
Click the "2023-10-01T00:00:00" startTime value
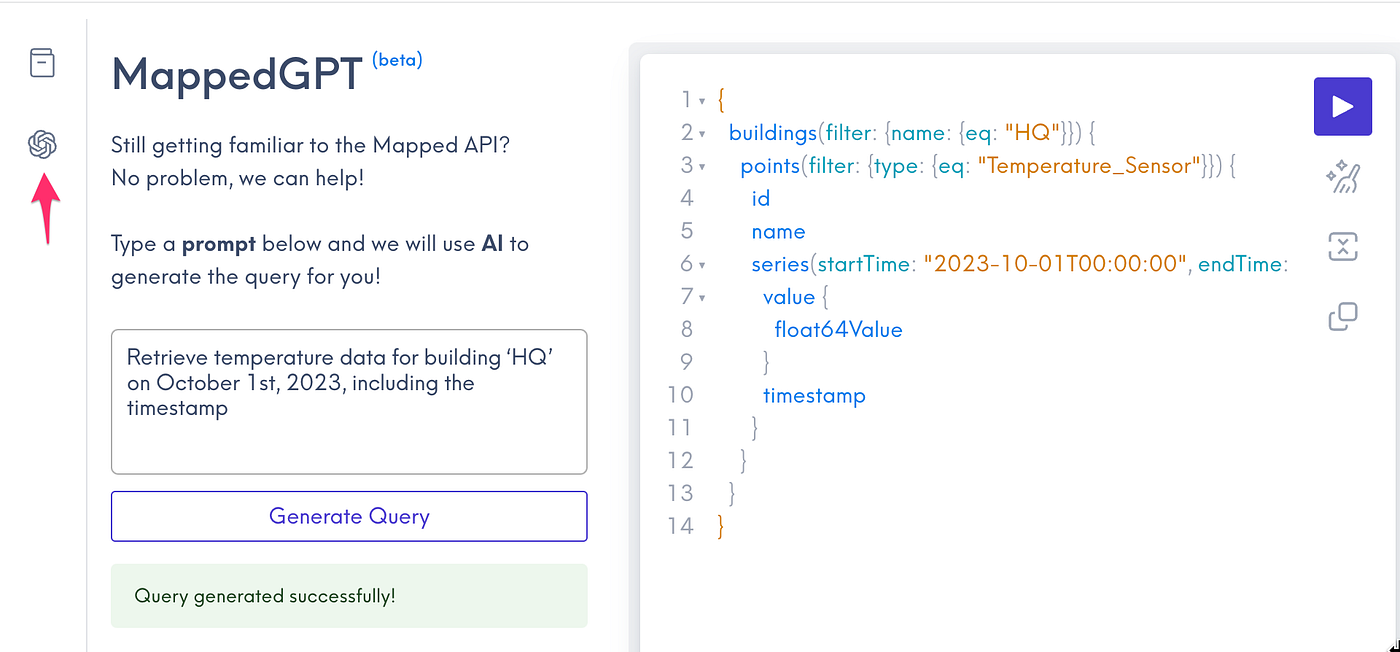[x=1055, y=264]
